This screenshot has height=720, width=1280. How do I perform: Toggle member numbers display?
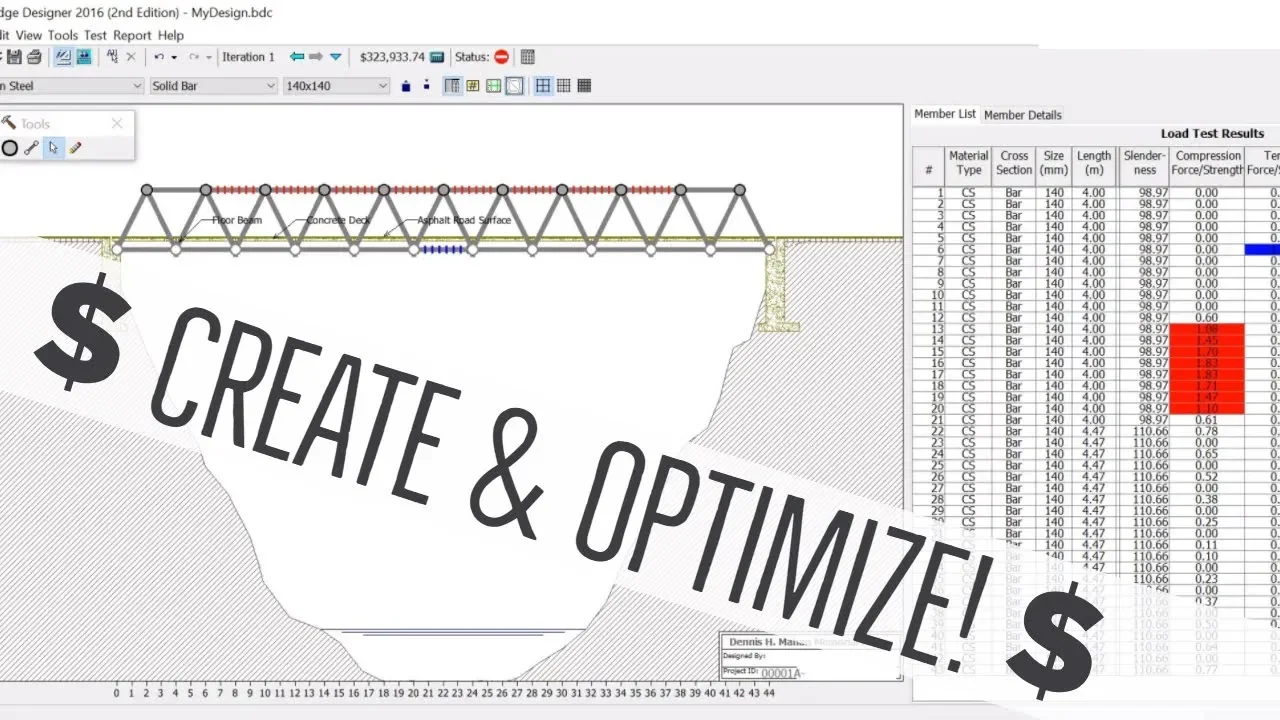(473, 86)
